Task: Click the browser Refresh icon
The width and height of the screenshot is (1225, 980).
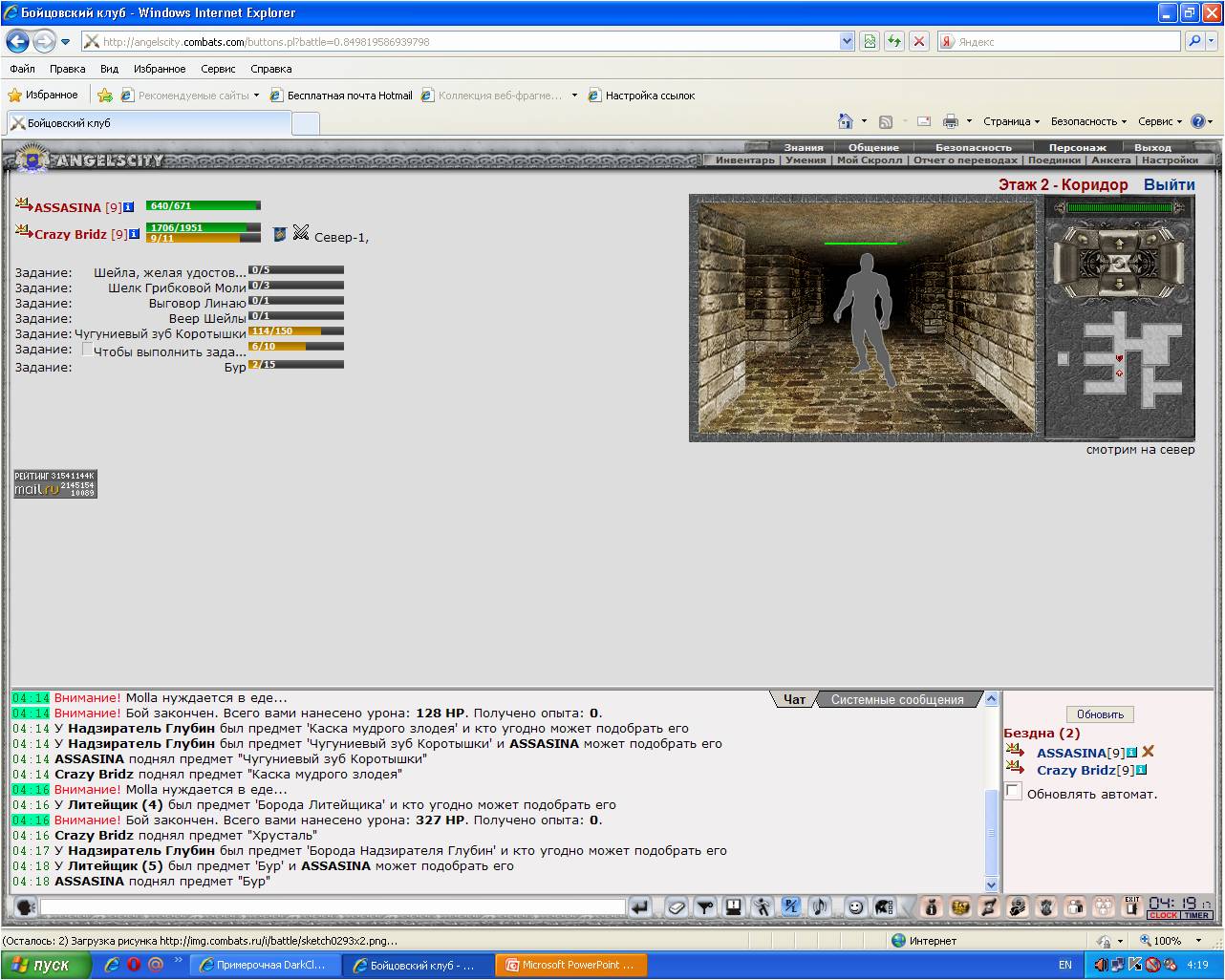Action: tap(893, 41)
